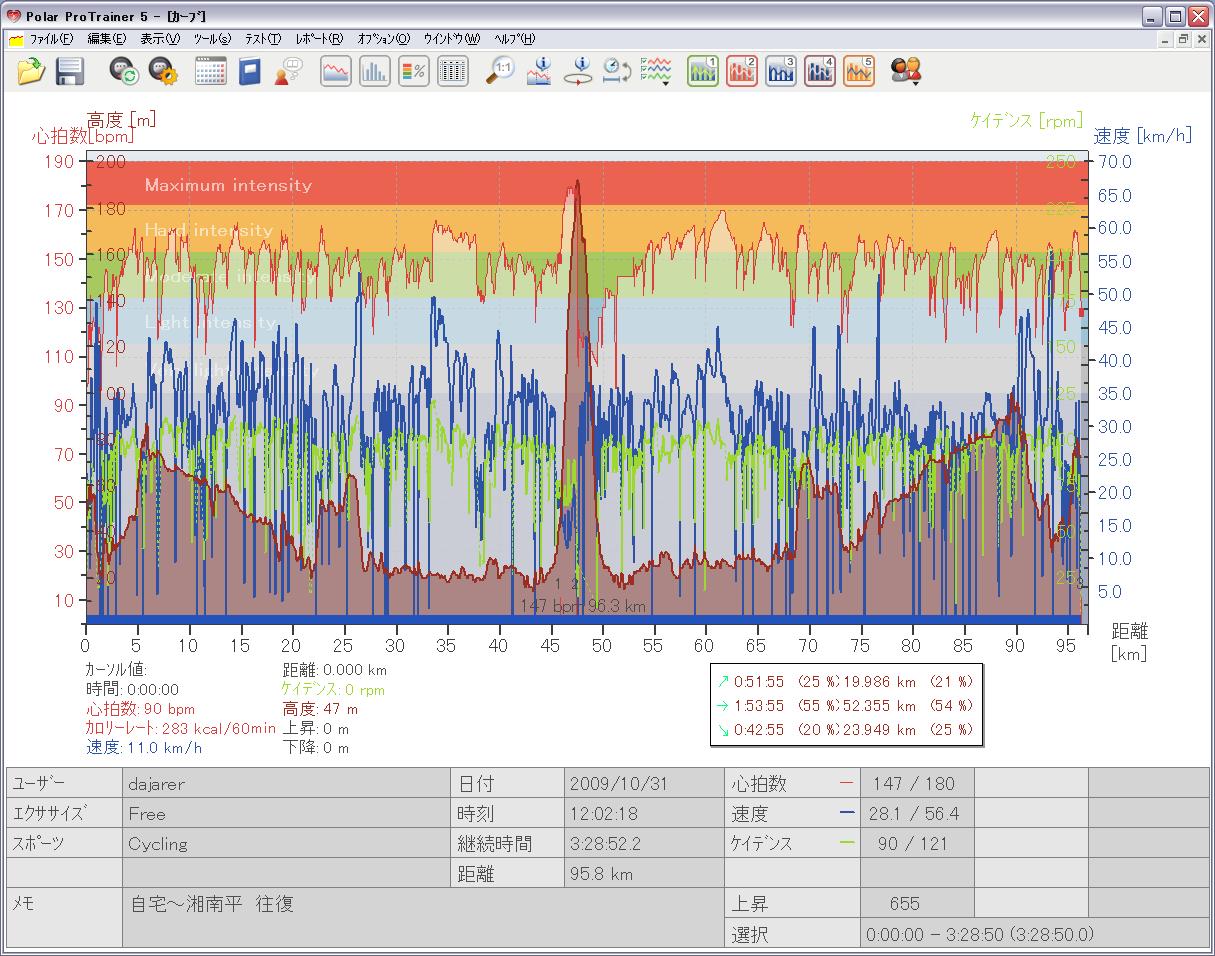Open watch connection settings gear icon
Image resolution: width=1215 pixels, height=956 pixels.
click(x=162, y=71)
